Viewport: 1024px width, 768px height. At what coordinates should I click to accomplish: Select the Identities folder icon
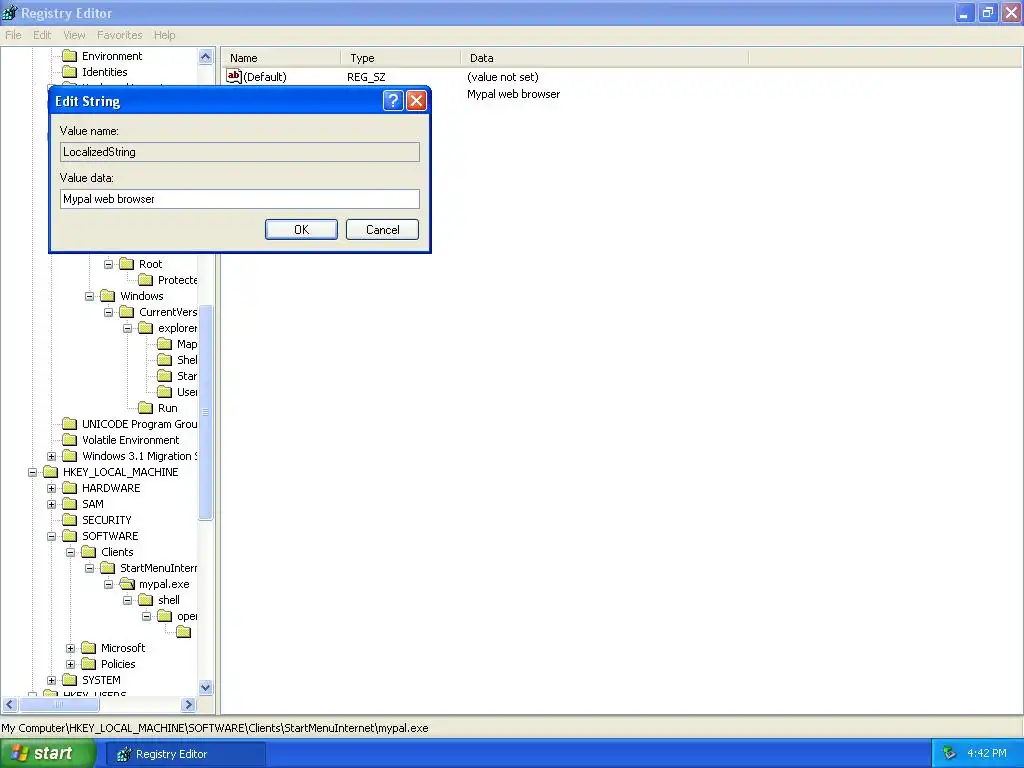pyautogui.click(x=69, y=72)
